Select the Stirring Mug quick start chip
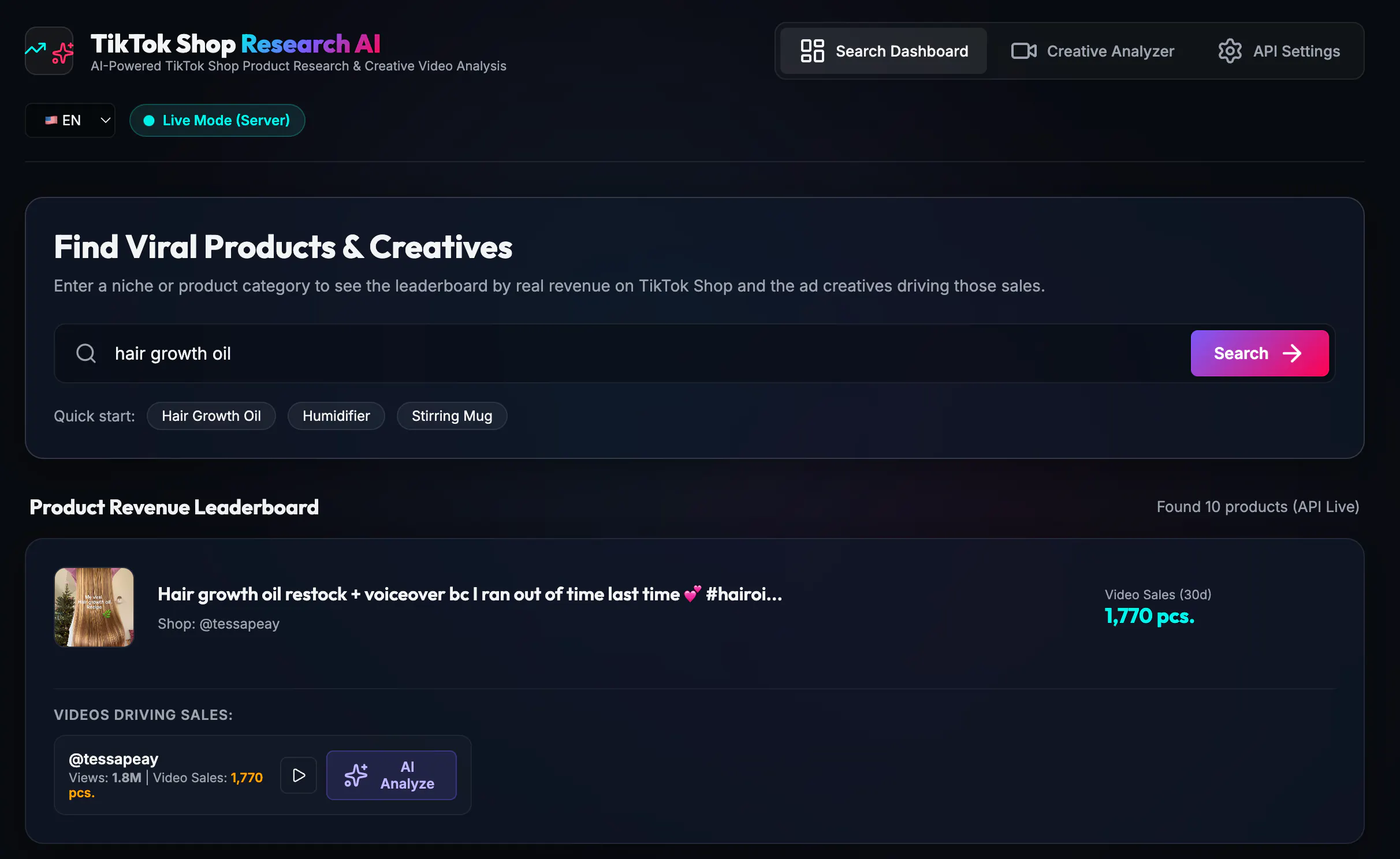 click(x=452, y=416)
